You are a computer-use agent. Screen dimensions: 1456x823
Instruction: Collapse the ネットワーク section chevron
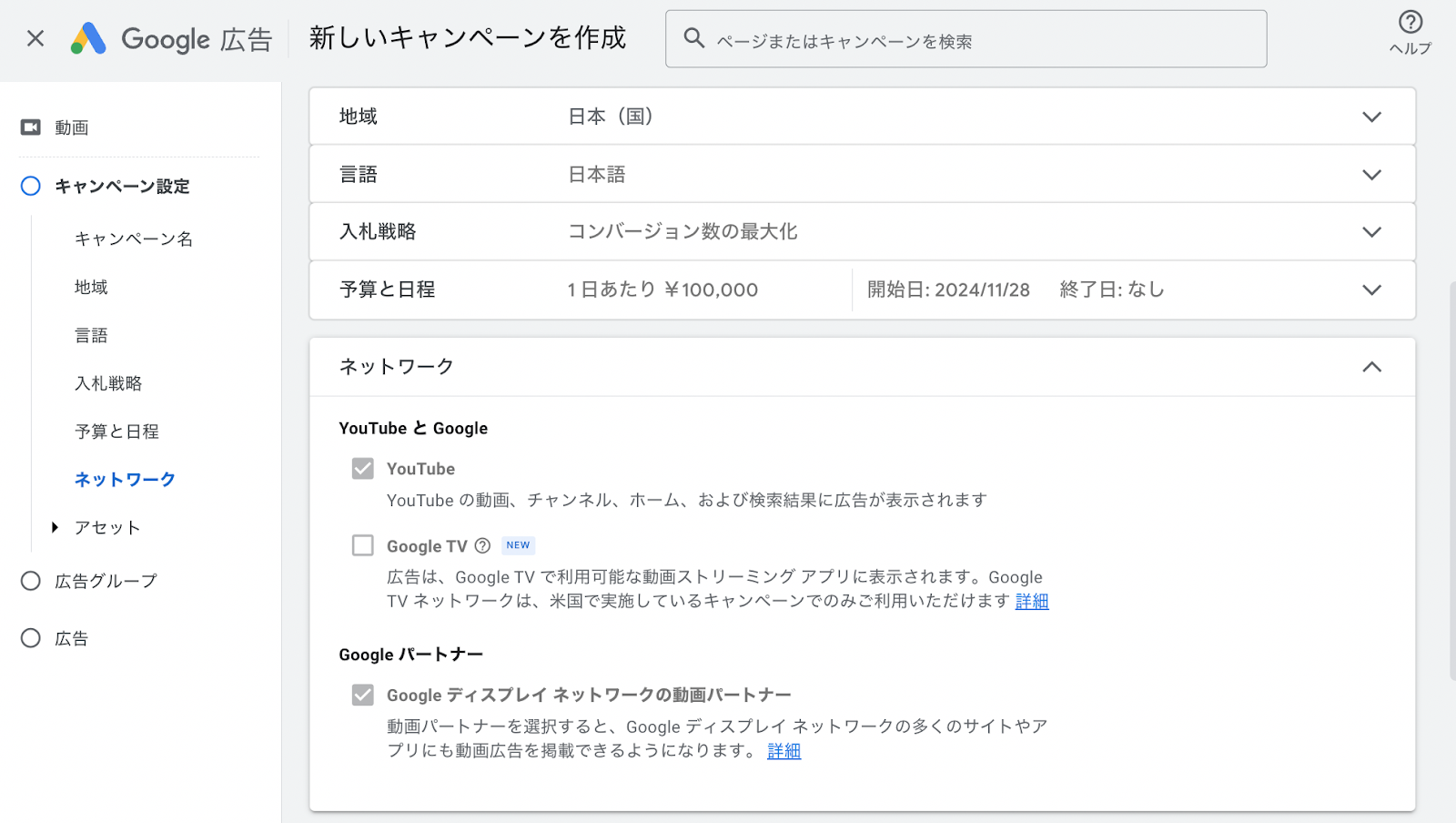coord(1371,367)
